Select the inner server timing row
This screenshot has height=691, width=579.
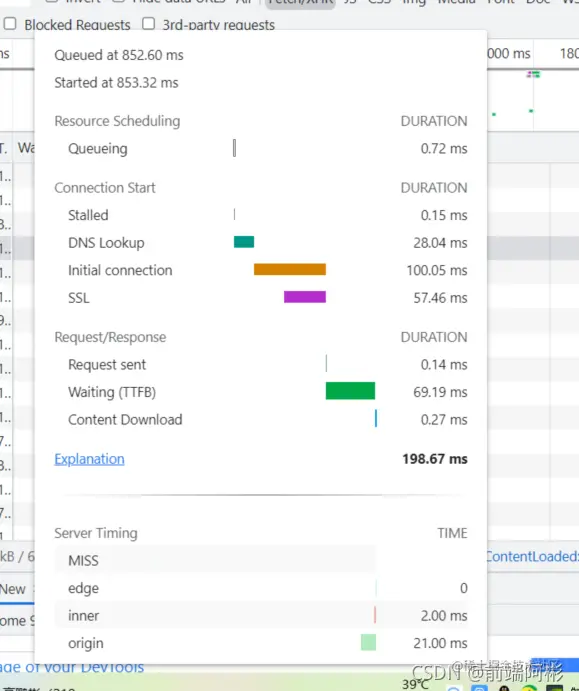(261, 615)
